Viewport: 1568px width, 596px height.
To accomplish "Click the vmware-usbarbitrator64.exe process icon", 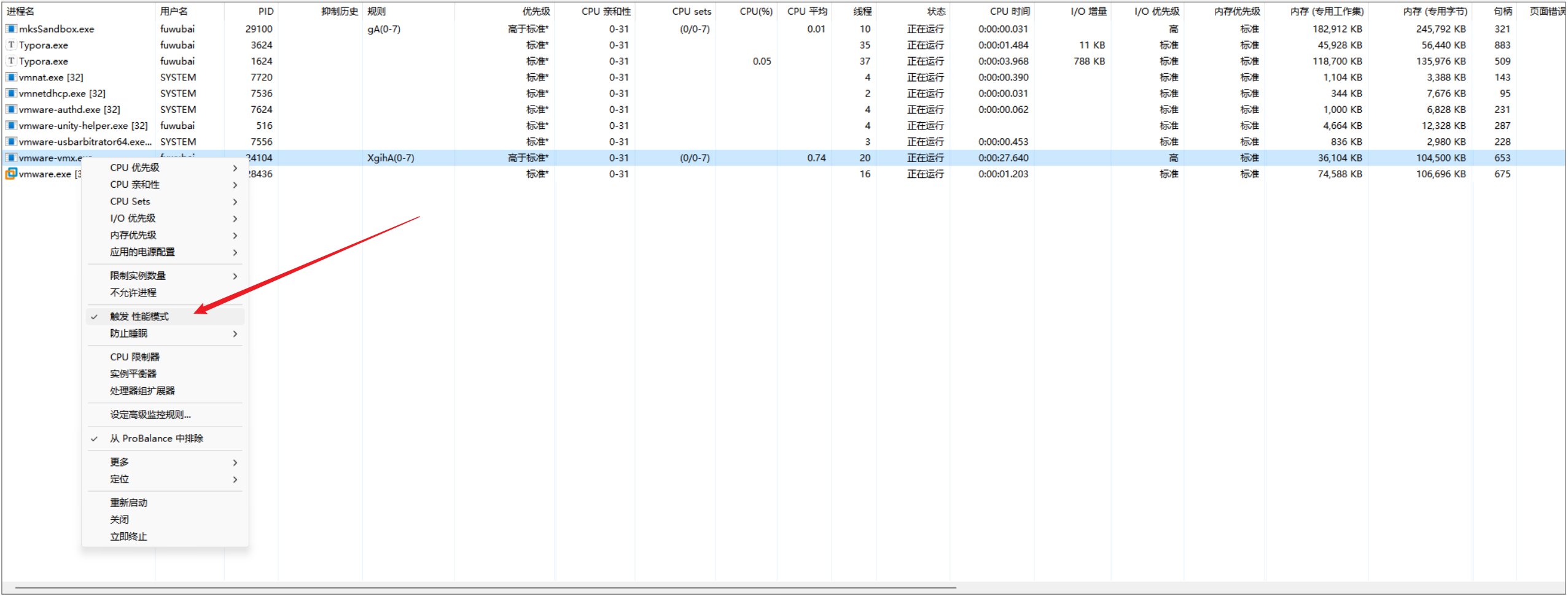I will tap(11, 142).
